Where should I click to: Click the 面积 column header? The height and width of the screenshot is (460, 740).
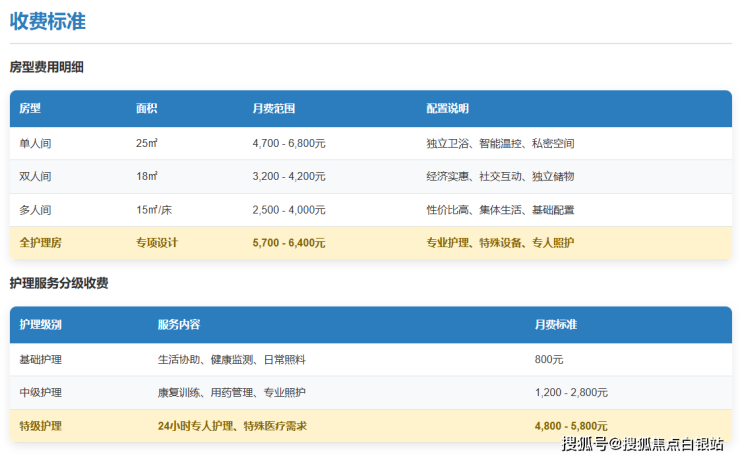147,108
